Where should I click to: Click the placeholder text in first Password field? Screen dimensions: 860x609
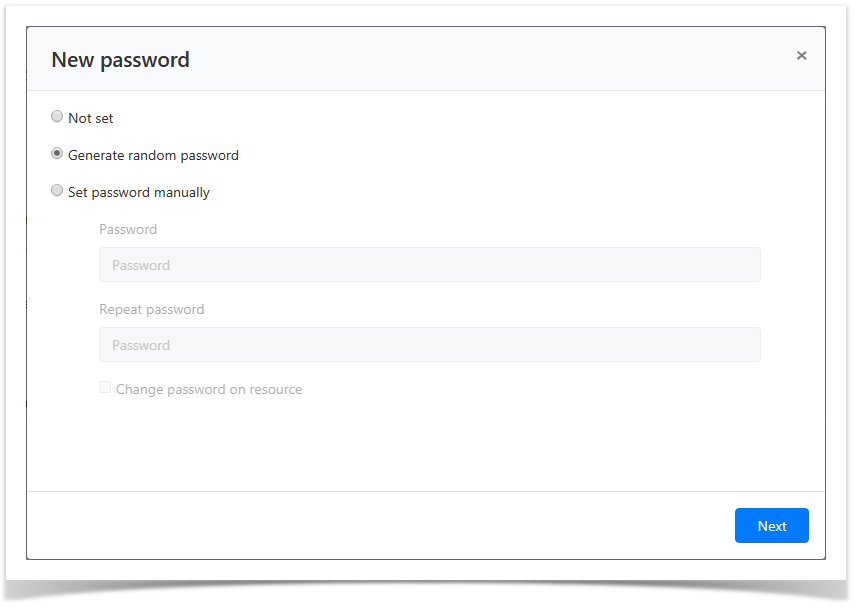141,265
